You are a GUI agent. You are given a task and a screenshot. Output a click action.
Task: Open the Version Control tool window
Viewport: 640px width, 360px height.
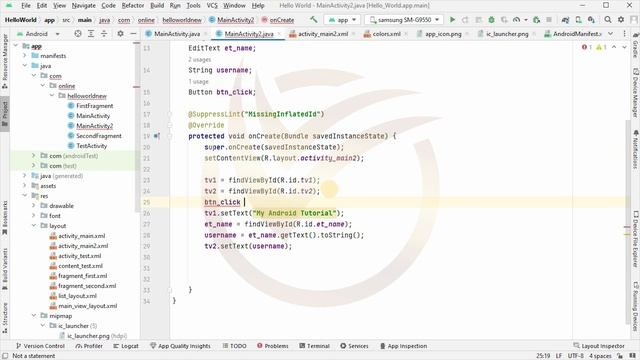click(x=40, y=346)
